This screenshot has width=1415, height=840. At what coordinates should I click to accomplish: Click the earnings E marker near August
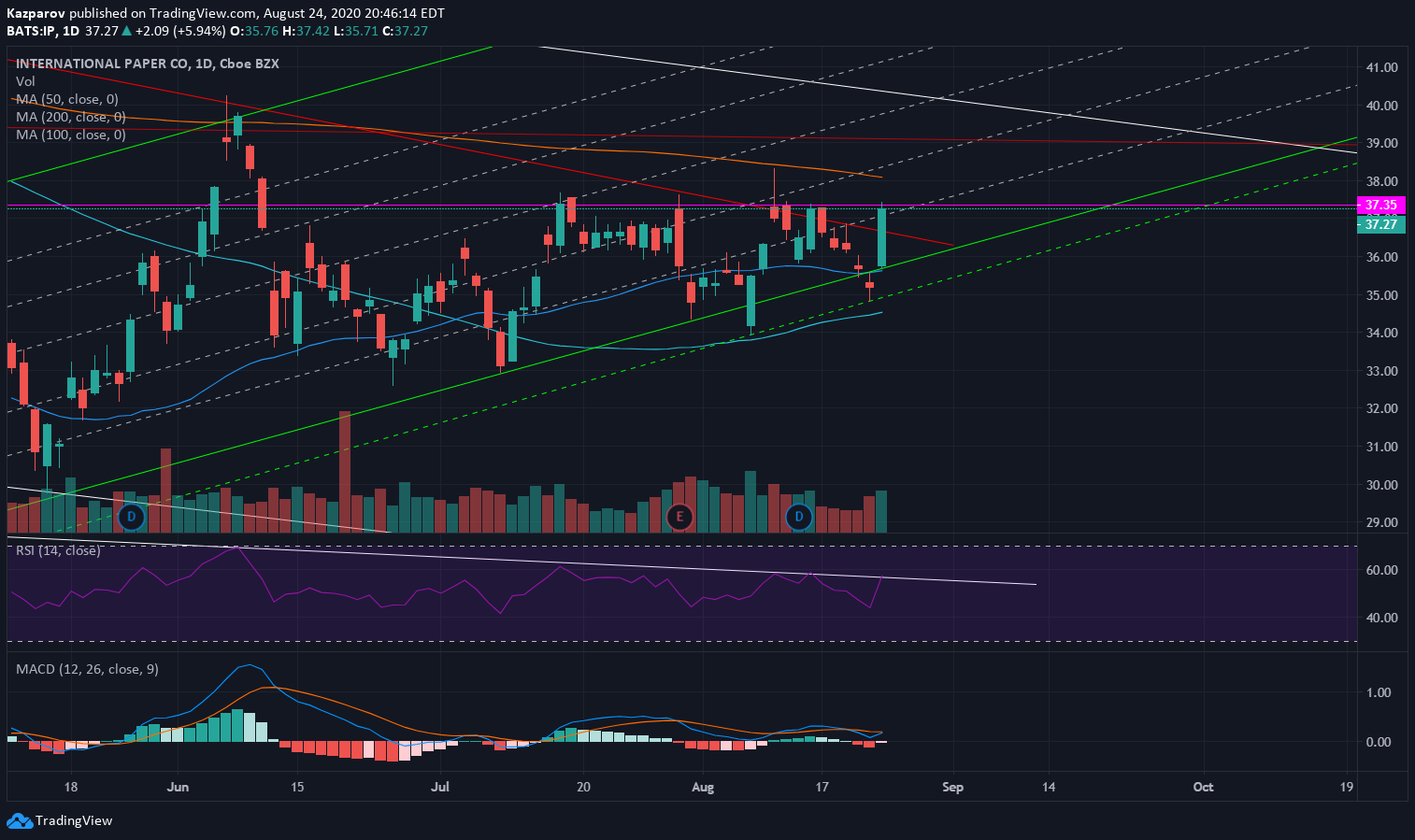[x=679, y=516]
